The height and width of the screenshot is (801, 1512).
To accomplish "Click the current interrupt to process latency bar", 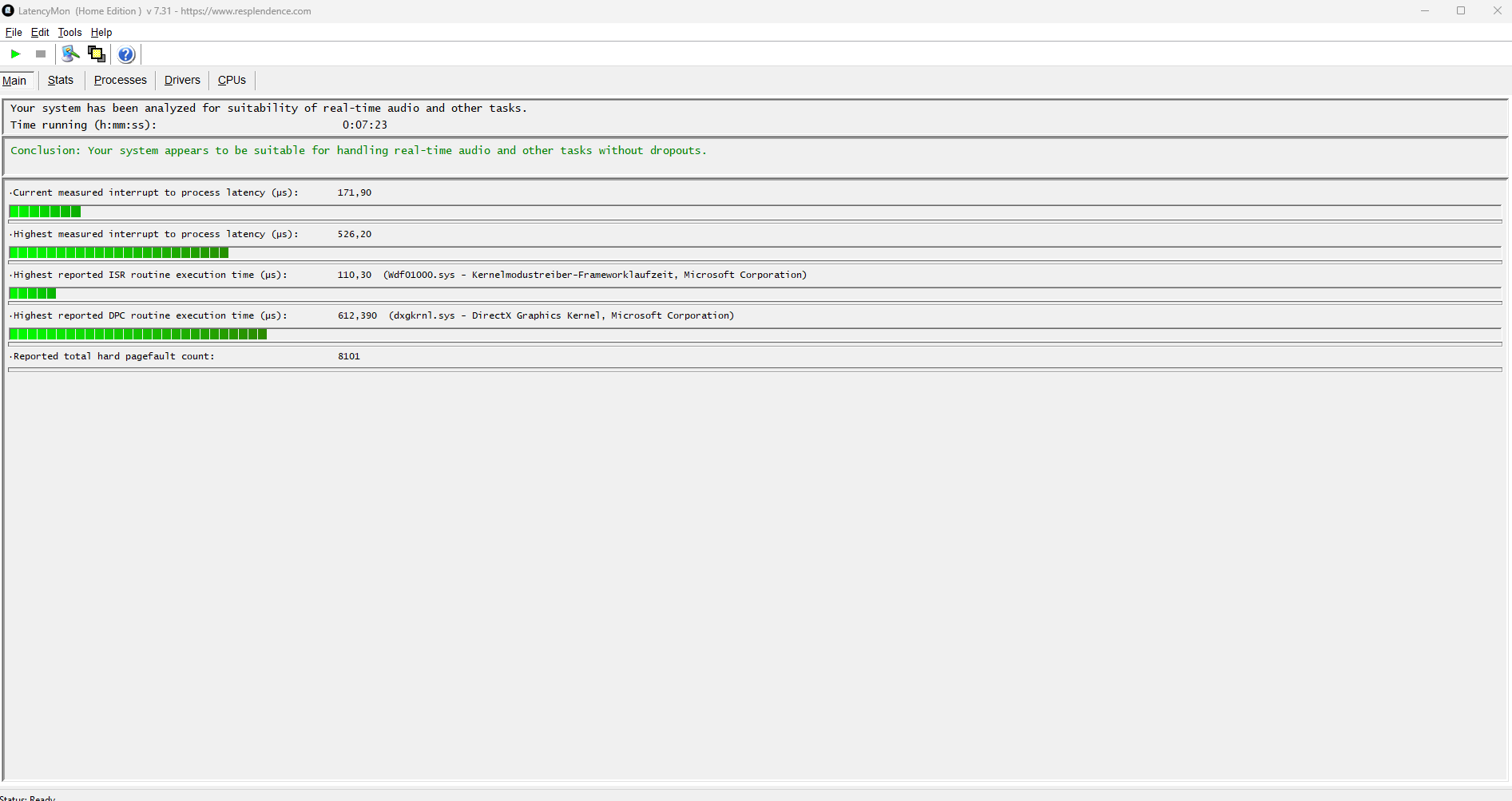I will click(755, 212).
